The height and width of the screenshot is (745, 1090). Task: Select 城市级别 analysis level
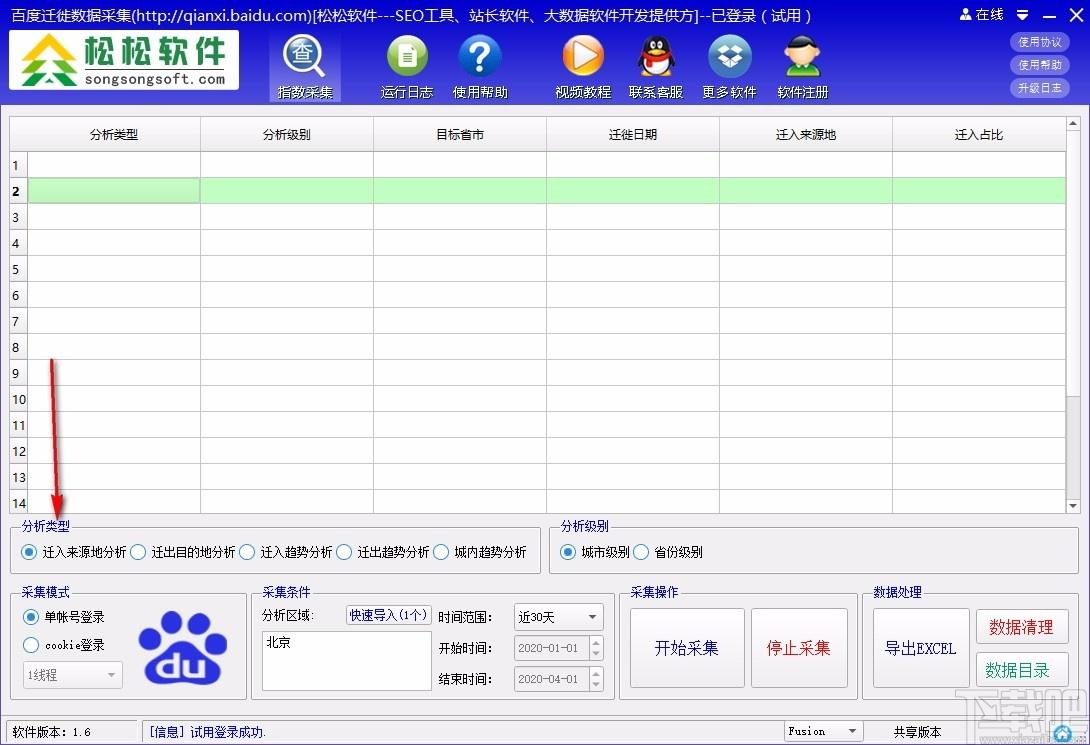point(595,552)
